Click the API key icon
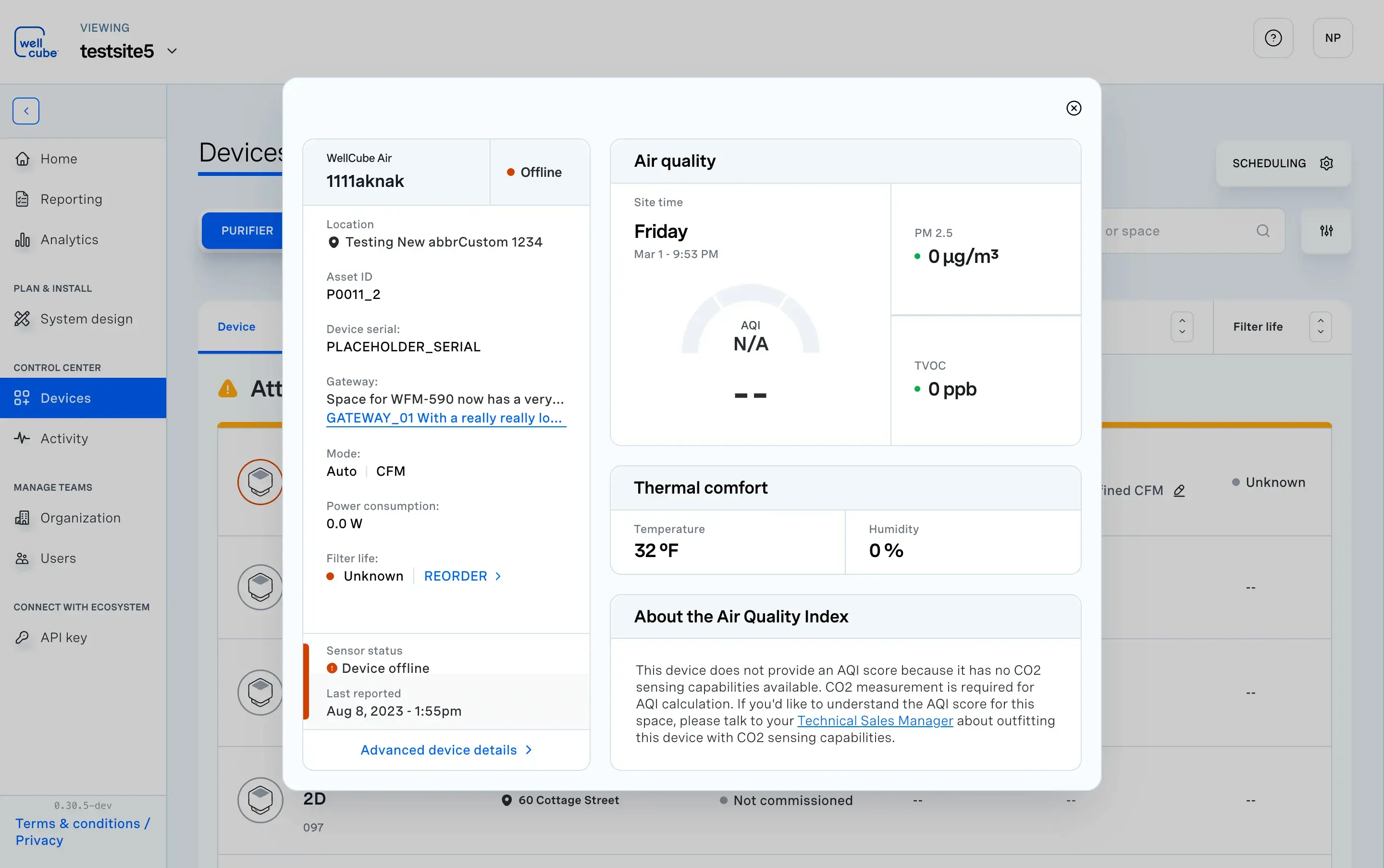This screenshot has height=868, width=1384. (23, 637)
